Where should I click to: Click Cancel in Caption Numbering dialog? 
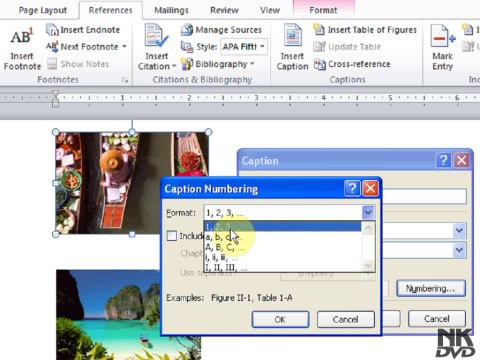click(346, 319)
